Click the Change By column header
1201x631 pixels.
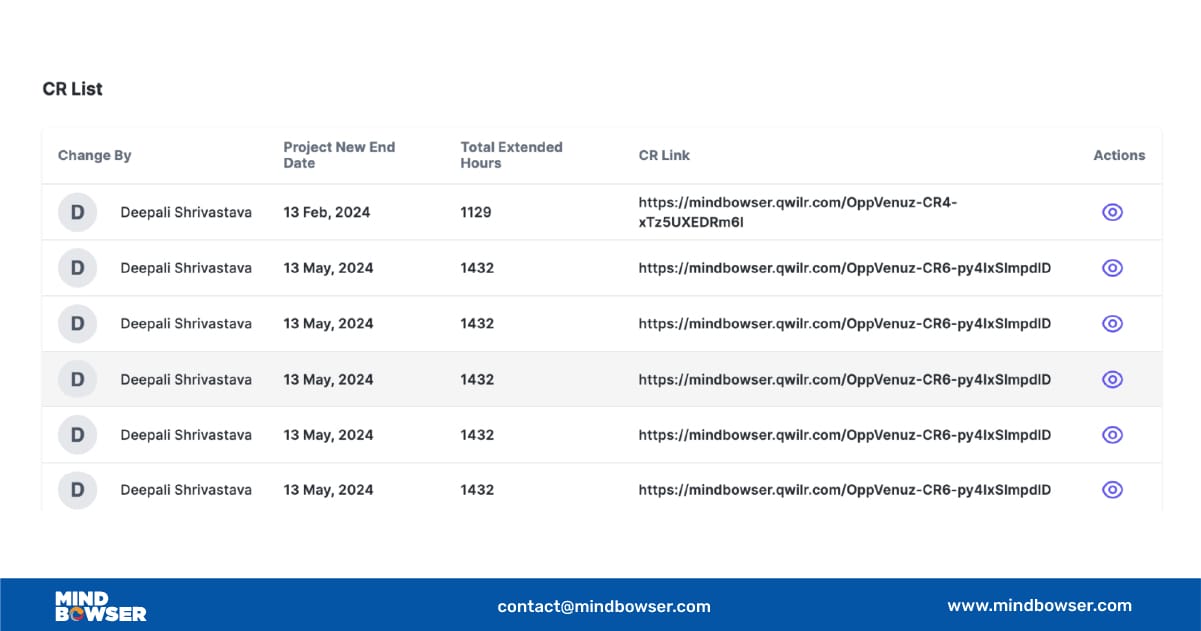click(95, 155)
